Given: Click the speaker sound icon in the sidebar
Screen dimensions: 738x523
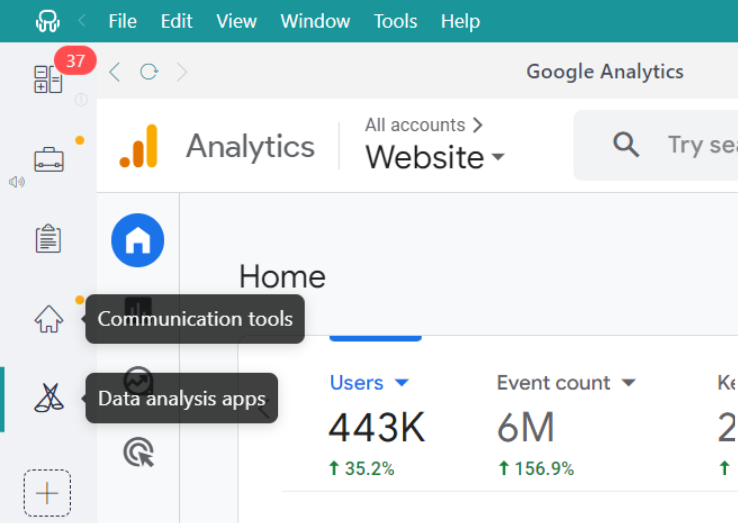Looking at the screenshot, I should 17,182.
